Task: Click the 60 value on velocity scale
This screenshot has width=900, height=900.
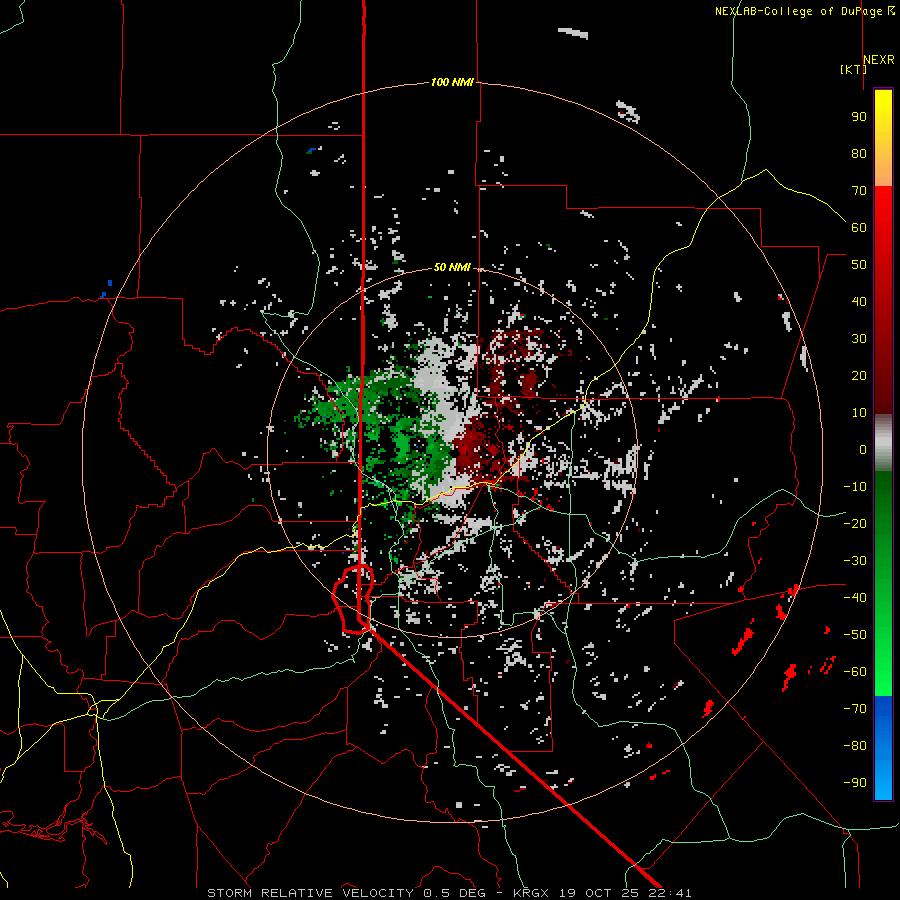Action: coord(859,227)
